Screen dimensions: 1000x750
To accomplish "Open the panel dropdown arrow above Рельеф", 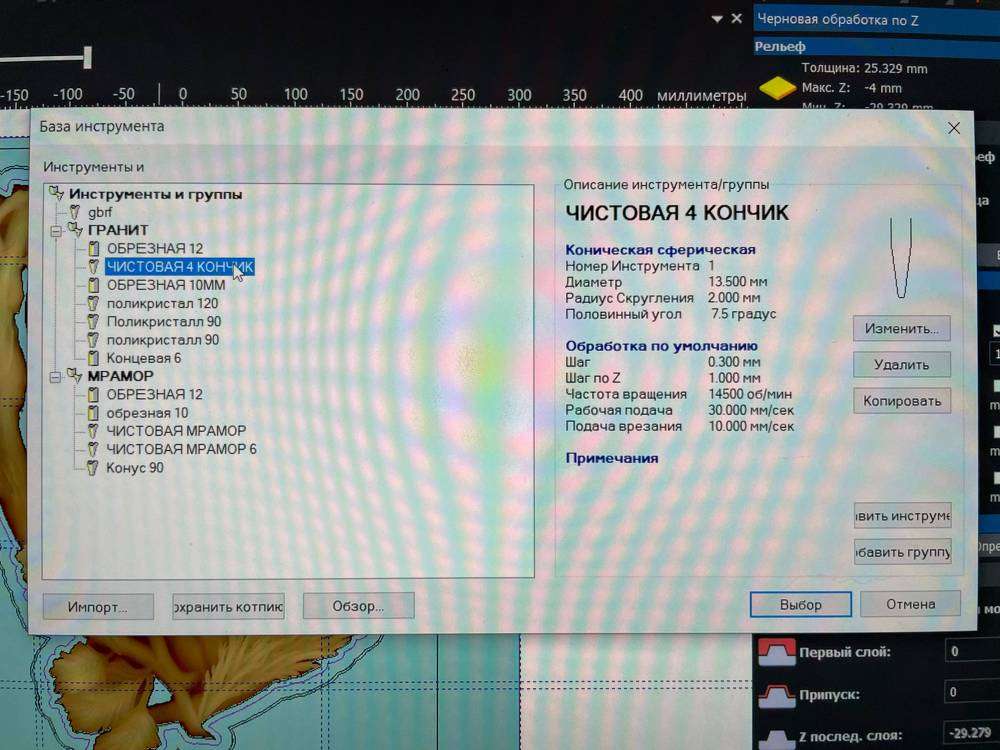I will click(716, 19).
